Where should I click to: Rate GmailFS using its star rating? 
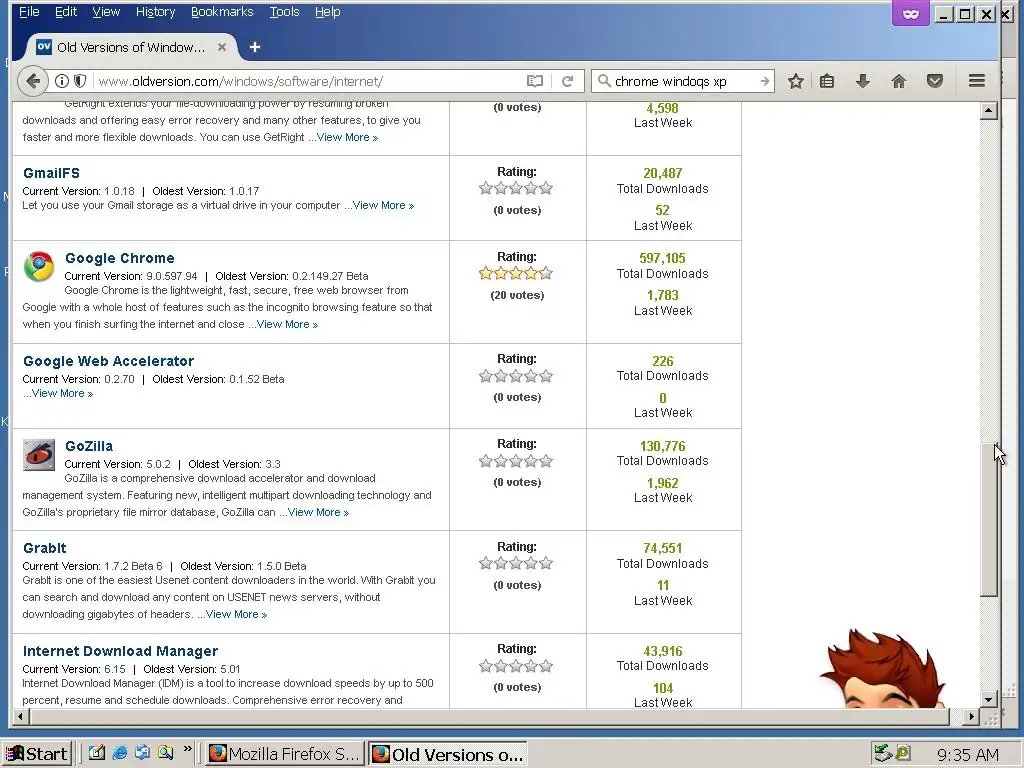click(516, 188)
